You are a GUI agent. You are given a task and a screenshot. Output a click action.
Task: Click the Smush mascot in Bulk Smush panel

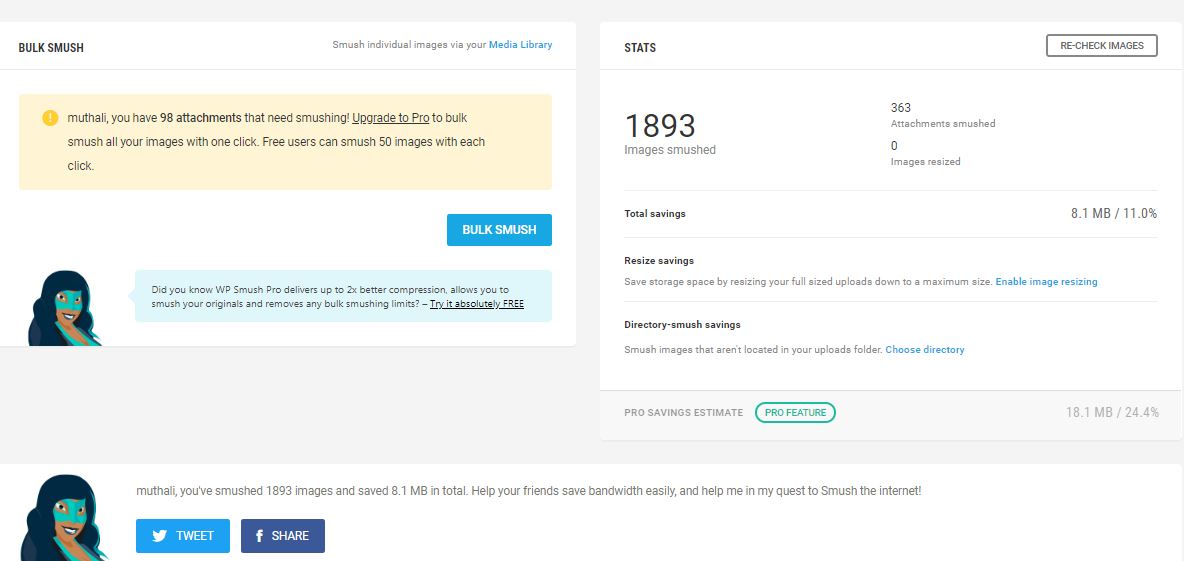point(63,308)
